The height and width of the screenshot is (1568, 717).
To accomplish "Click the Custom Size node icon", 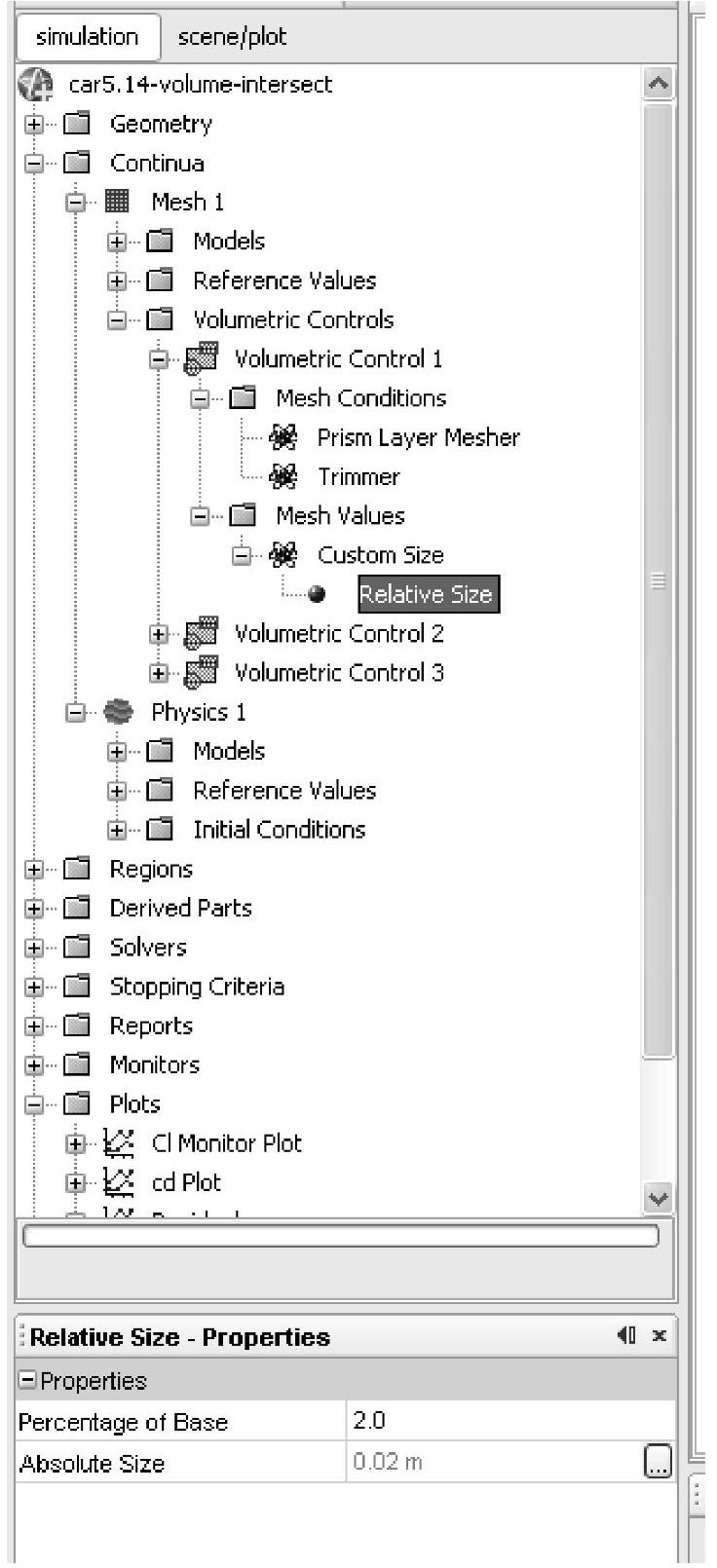I will (x=283, y=555).
